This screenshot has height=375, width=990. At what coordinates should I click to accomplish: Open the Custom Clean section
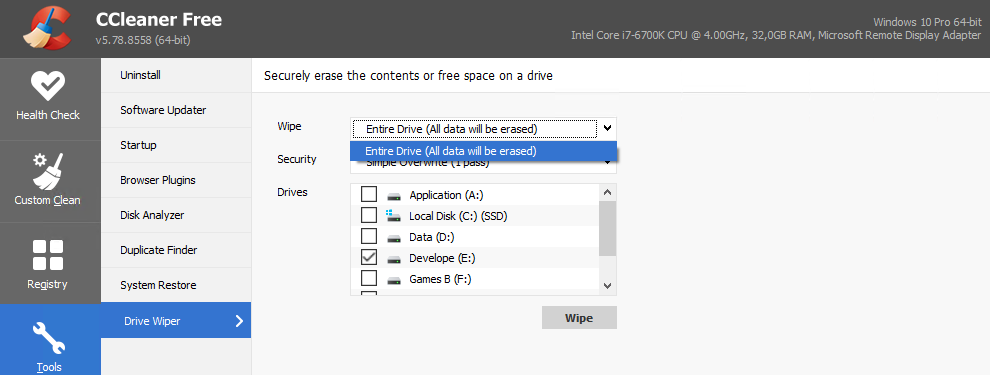pyautogui.click(x=50, y=182)
